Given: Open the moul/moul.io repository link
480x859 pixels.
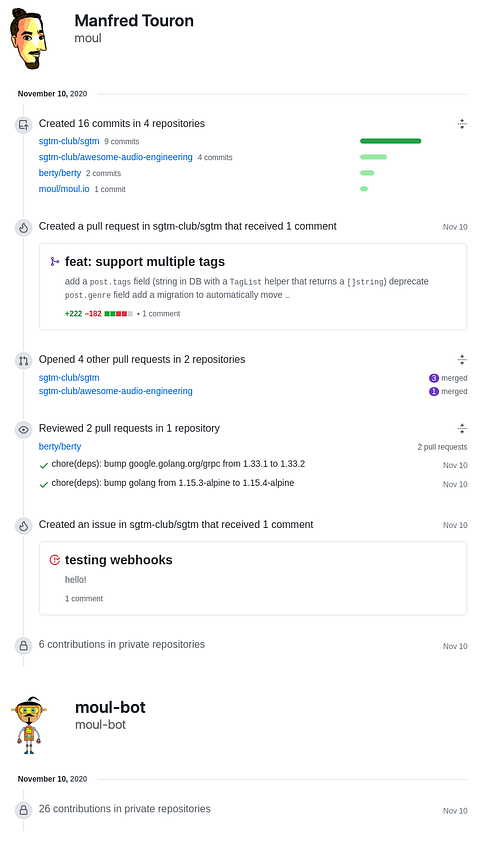Looking at the screenshot, I should (64, 188).
